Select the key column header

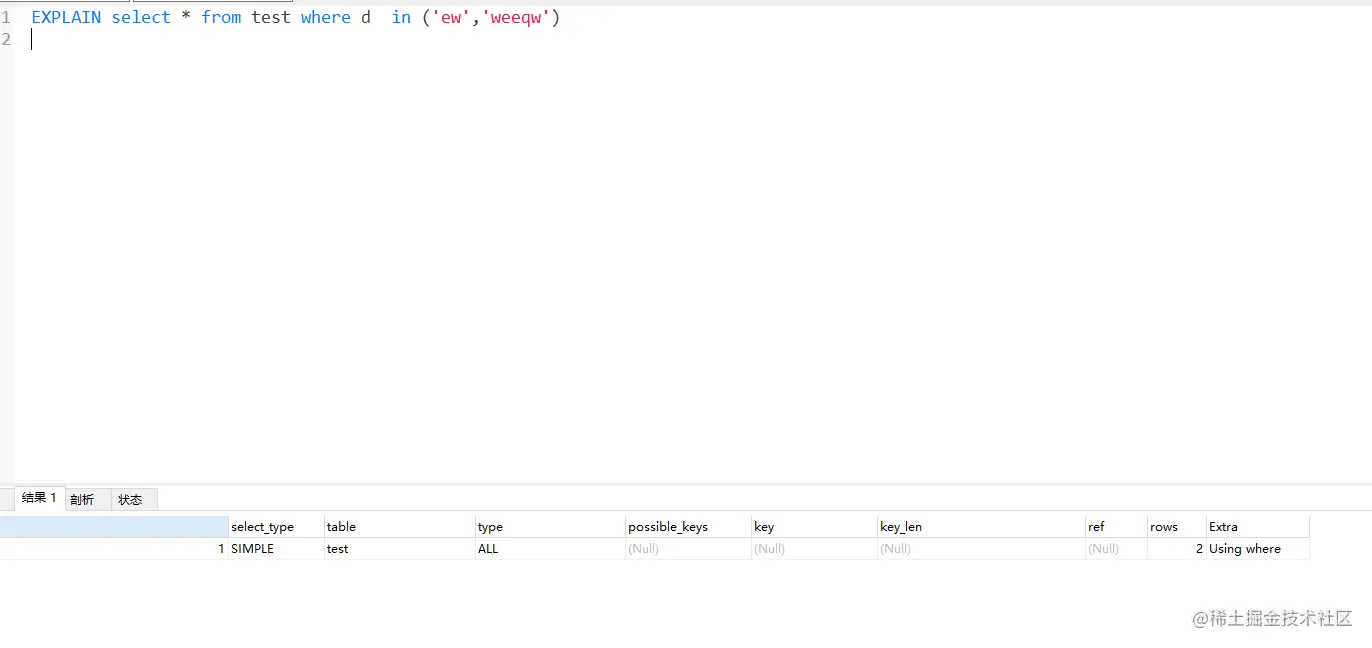point(814,527)
